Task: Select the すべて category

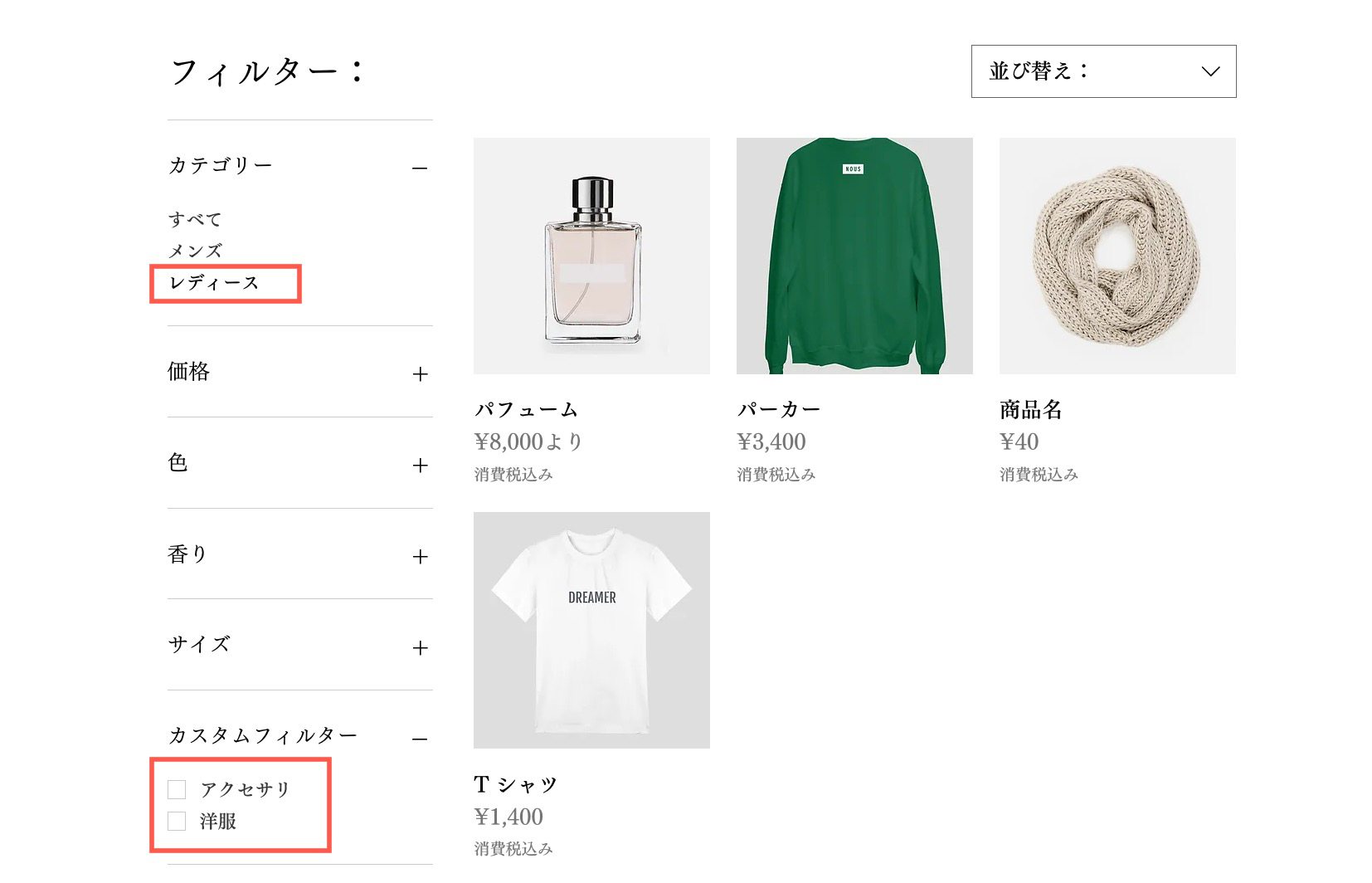Action: (x=196, y=220)
